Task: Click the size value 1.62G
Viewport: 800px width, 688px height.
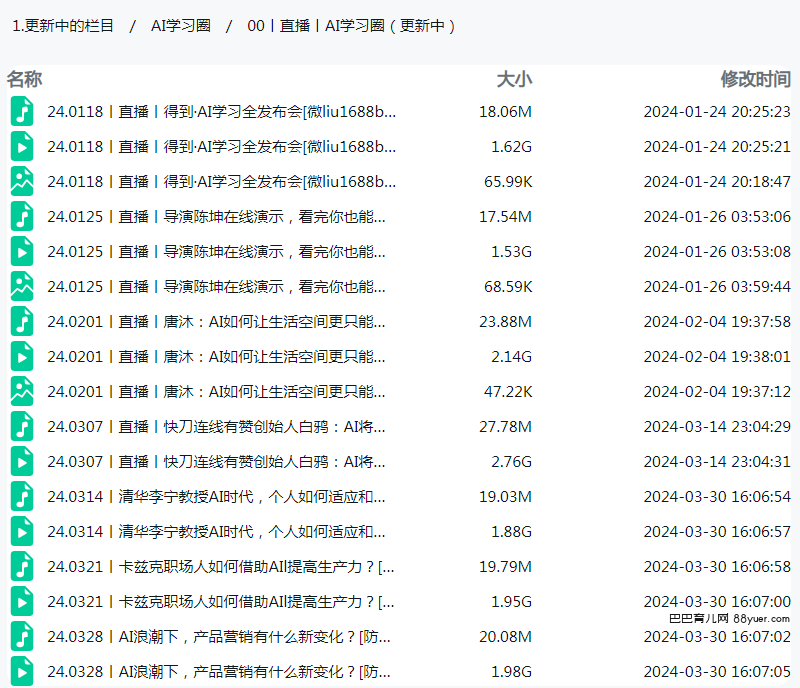Action: 511,146
